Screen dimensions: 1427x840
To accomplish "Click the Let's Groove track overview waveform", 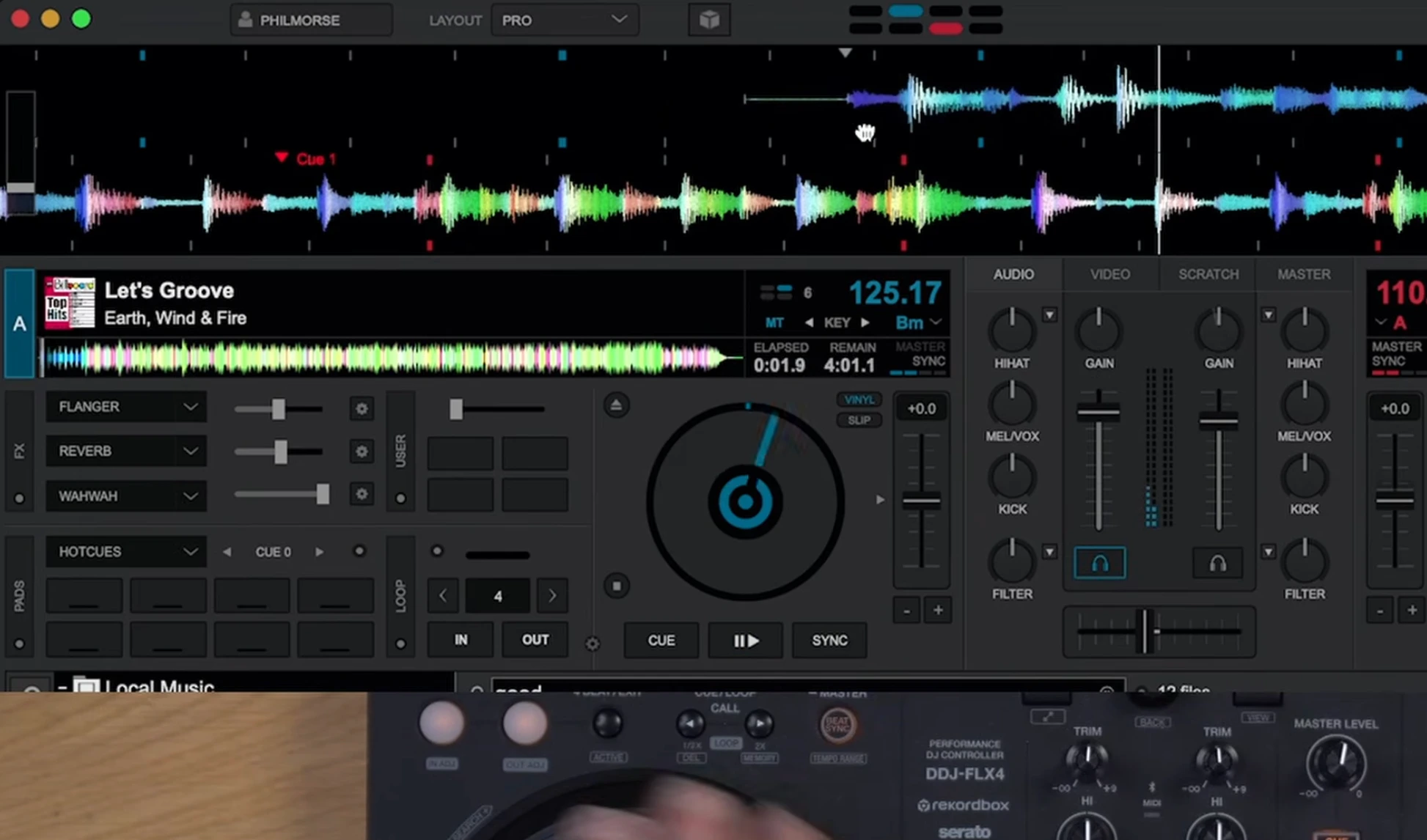I will [389, 358].
